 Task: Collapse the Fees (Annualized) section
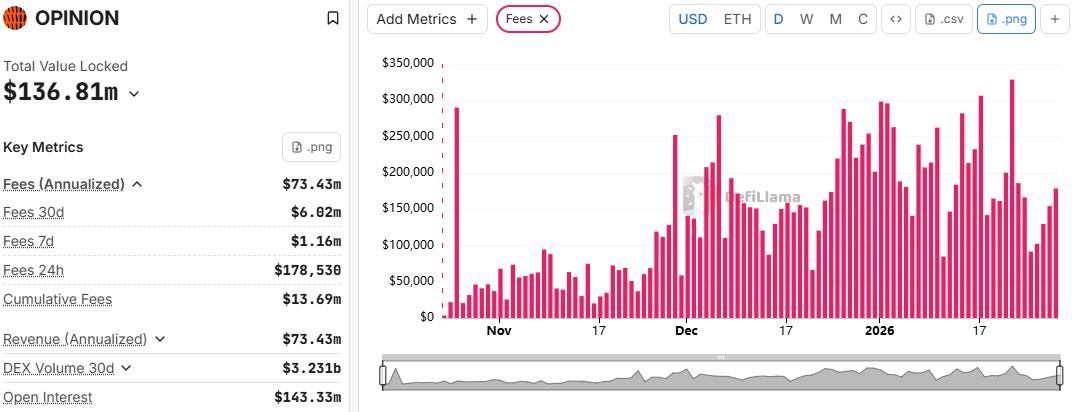click(x=137, y=184)
